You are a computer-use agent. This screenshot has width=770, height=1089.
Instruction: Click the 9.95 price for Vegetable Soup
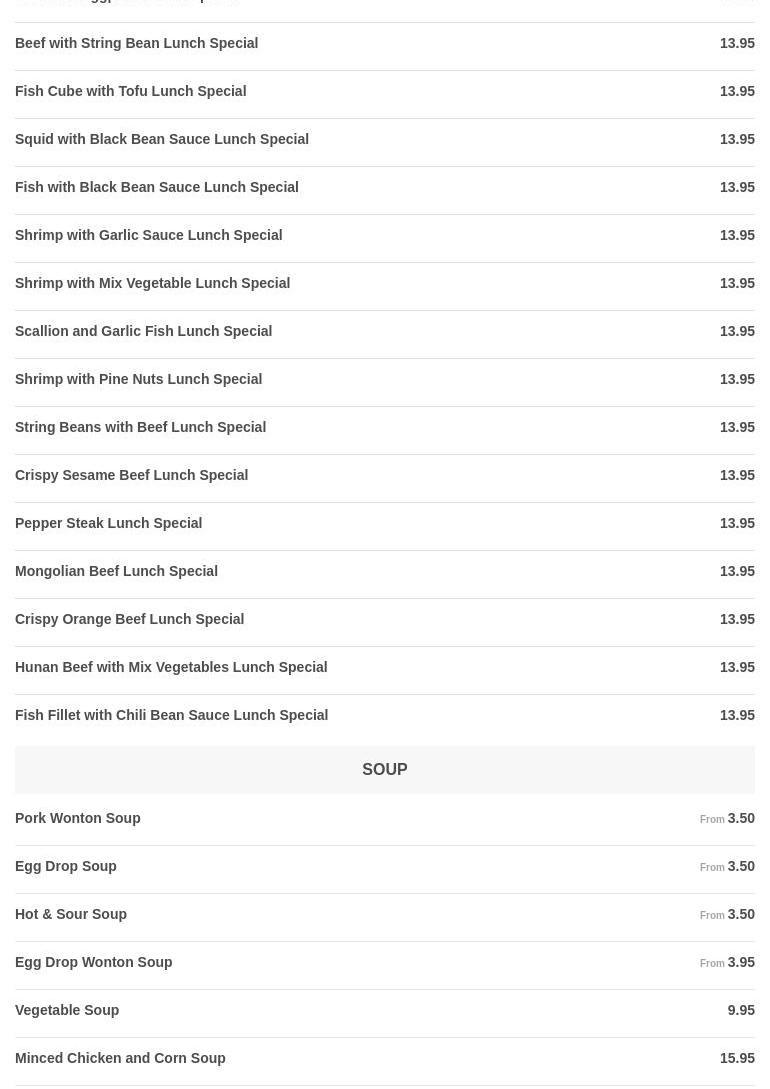[740, 1010]
